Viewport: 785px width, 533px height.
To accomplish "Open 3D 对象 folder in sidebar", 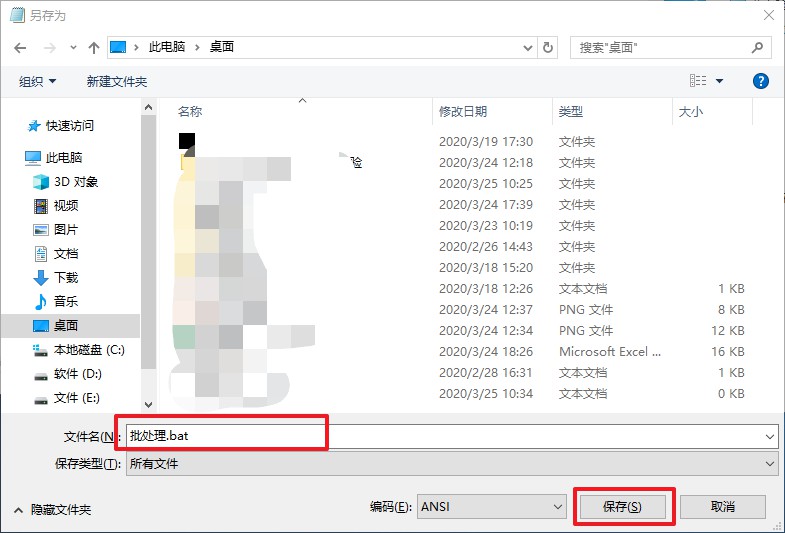I will 66,182.
